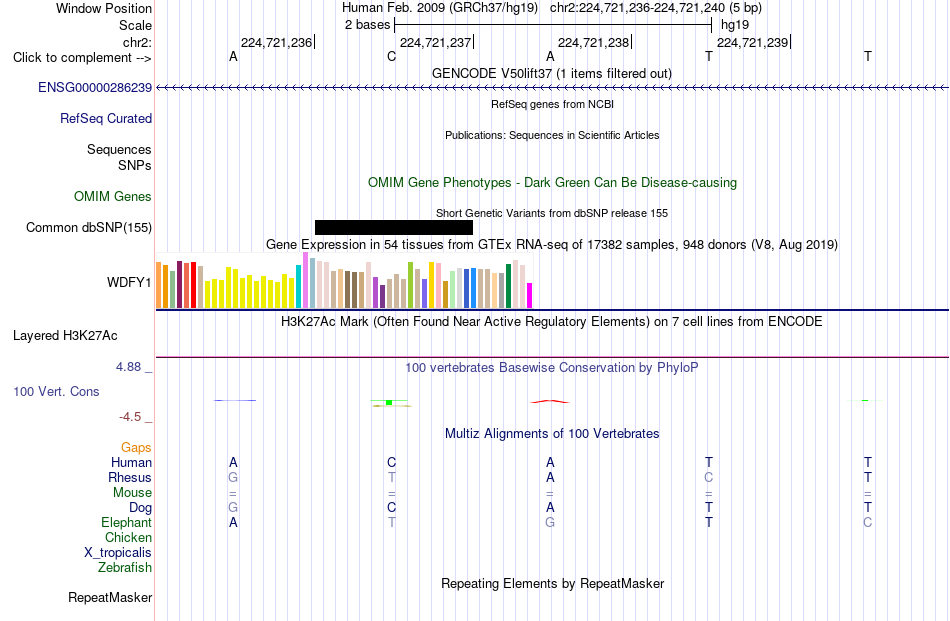Click 'Repeating Elements by RepeatMasker' title

tap(553, 584)
